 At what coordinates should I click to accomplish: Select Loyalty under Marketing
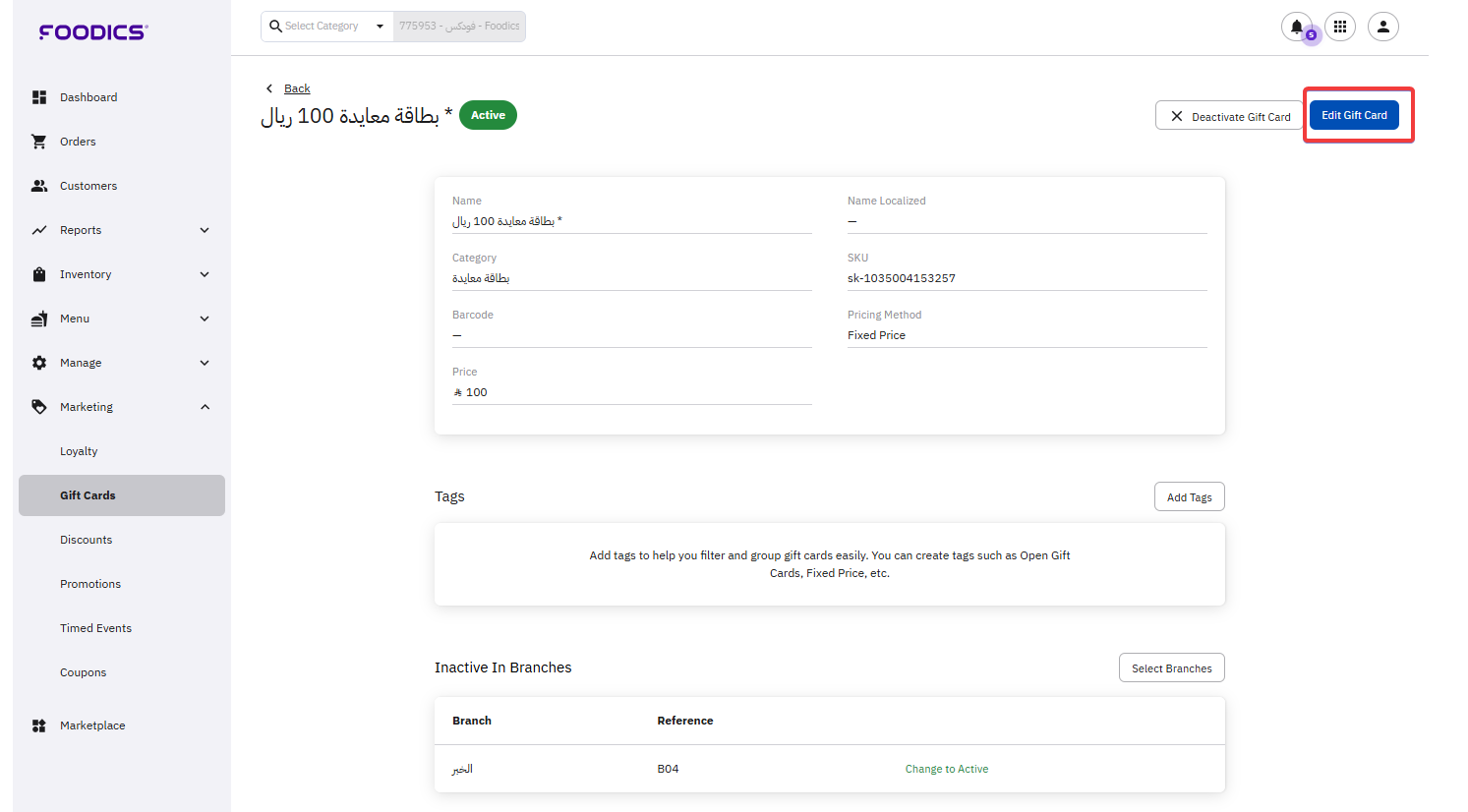[79, 451]
